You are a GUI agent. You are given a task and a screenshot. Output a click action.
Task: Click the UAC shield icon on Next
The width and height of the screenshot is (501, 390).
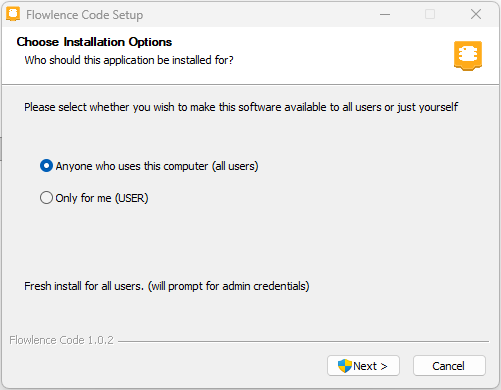click(x=344, y=366)
